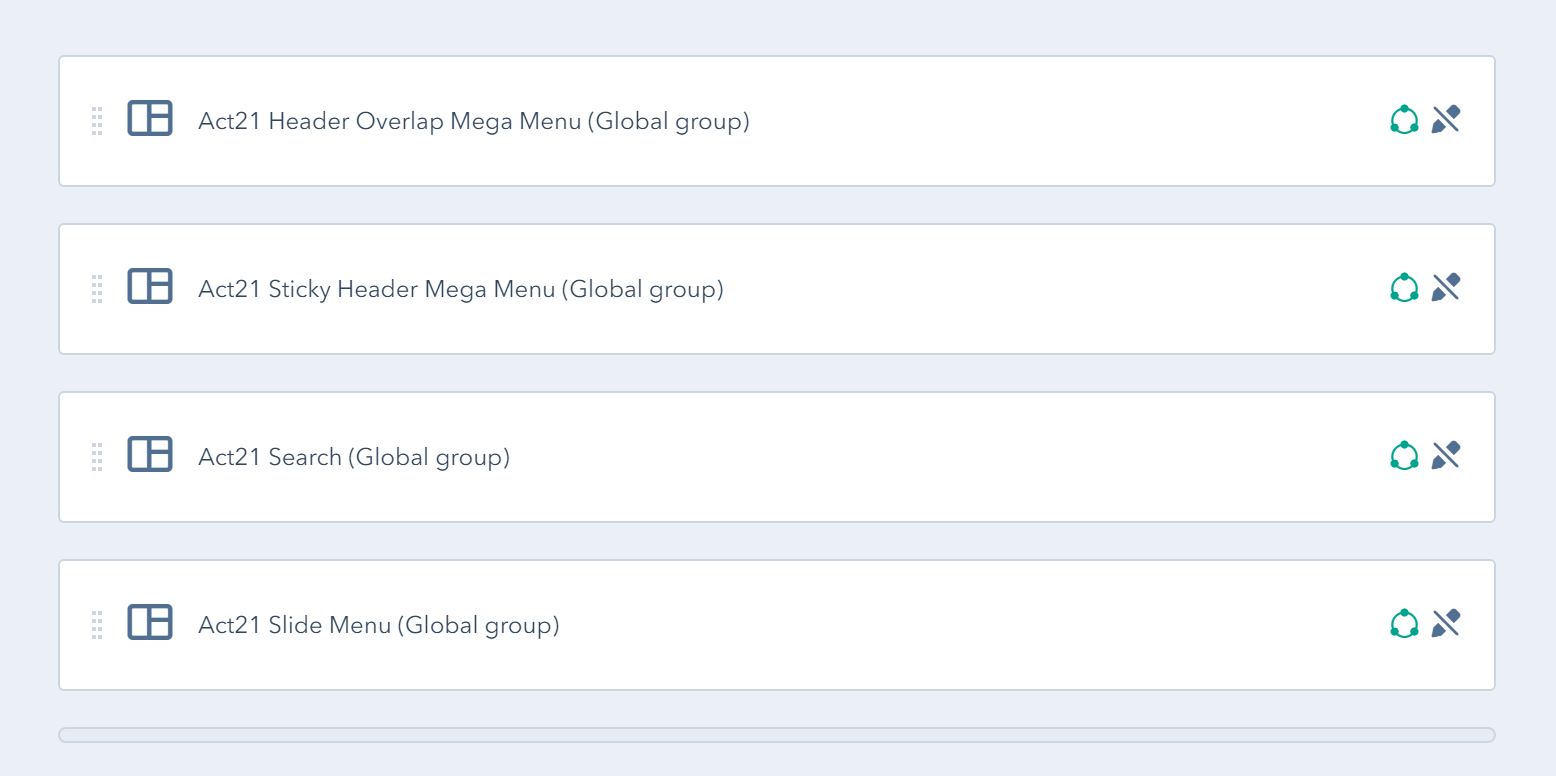The height and width of the screenshot is (776, 1556).
Task: Select the Act21 Slide Menu group name
Action: 378,625
